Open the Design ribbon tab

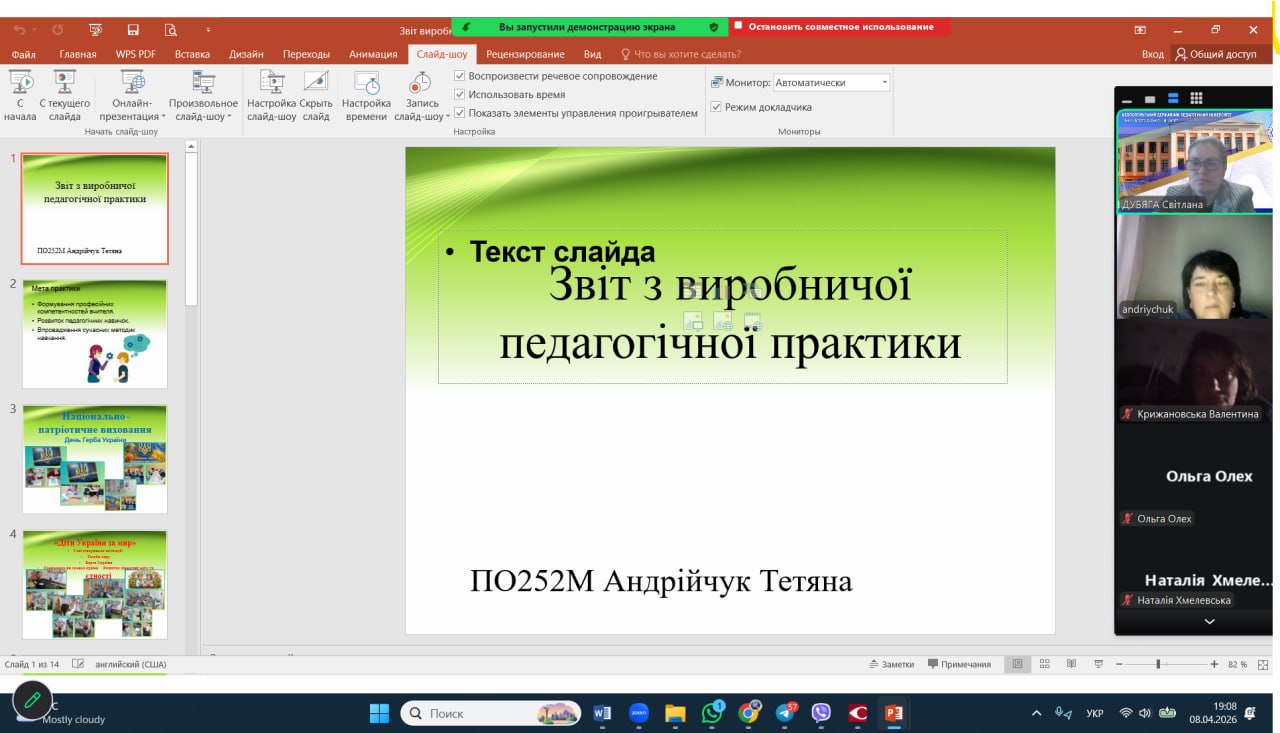tap(246, 54)
